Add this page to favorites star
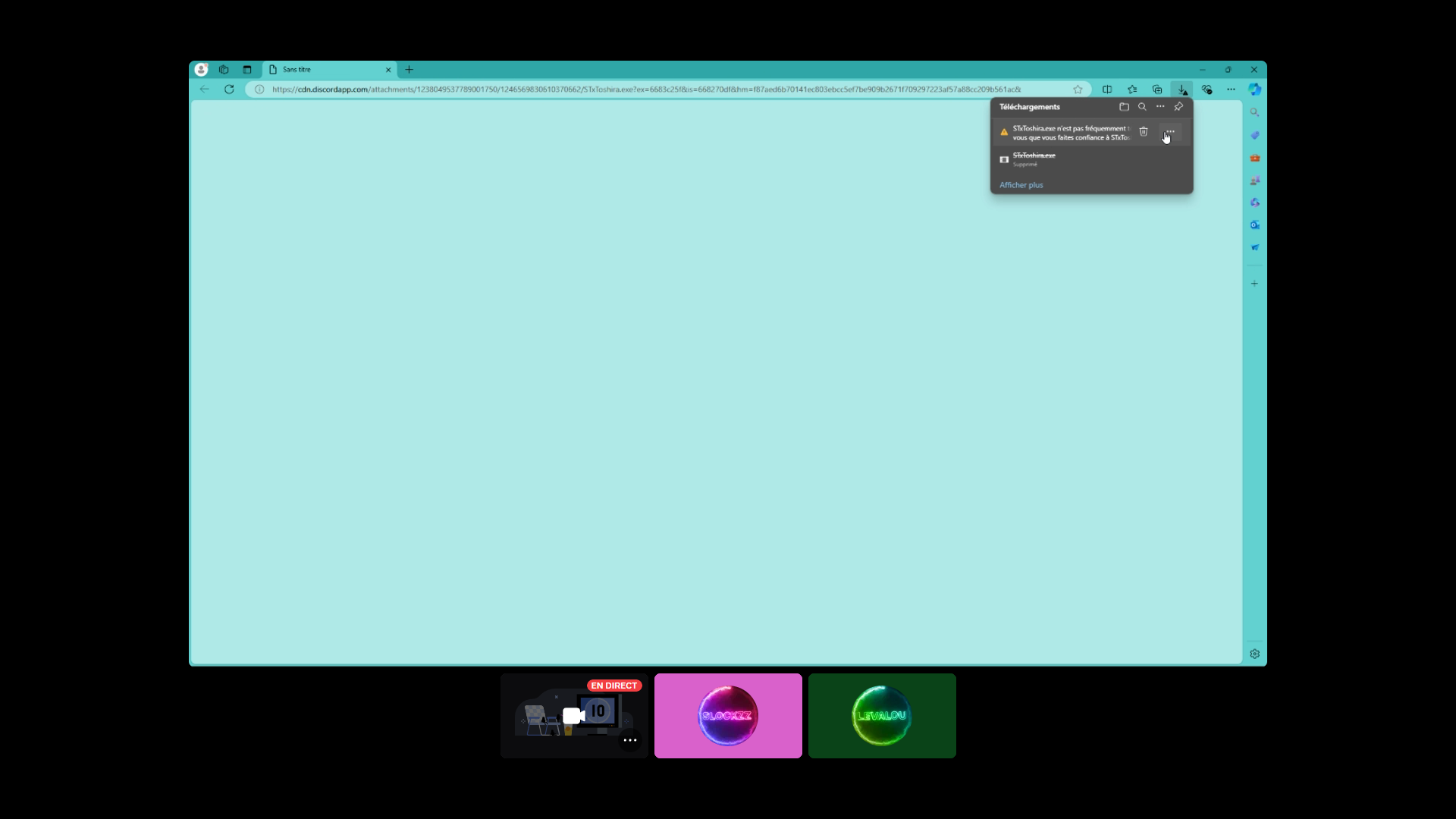The width and height of the screenshot is (1456, 819). 1078,89
